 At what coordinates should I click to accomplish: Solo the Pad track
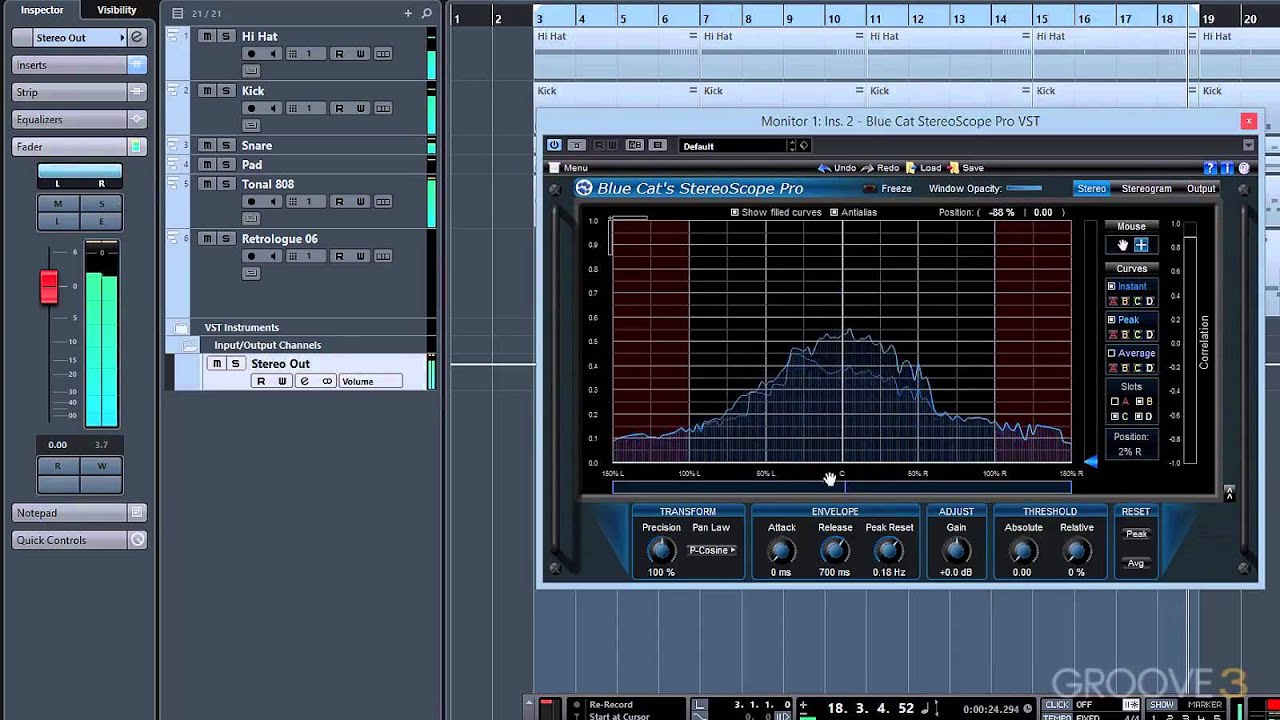point(225,164)
